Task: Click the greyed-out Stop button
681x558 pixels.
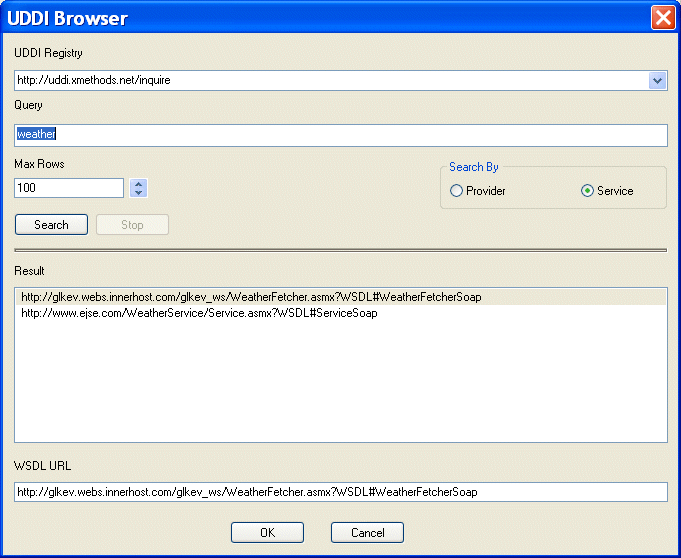Action: (132, 225)
